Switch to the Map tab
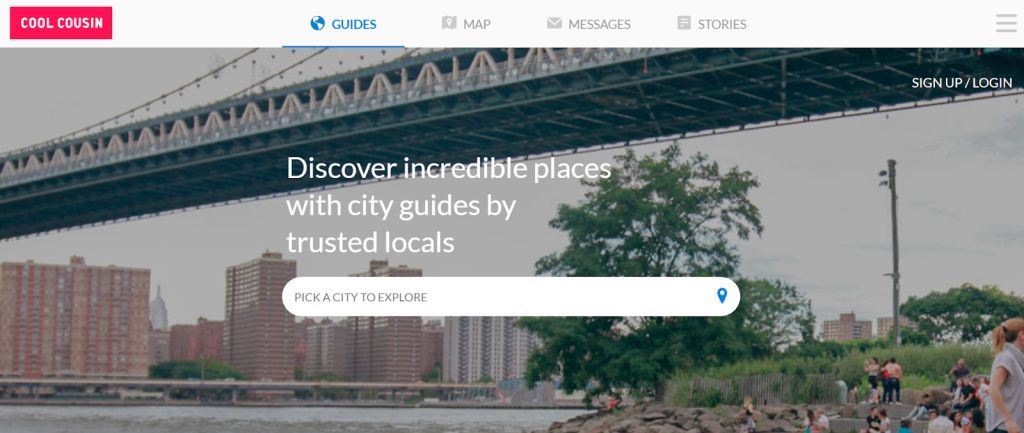 click(477, 24)
